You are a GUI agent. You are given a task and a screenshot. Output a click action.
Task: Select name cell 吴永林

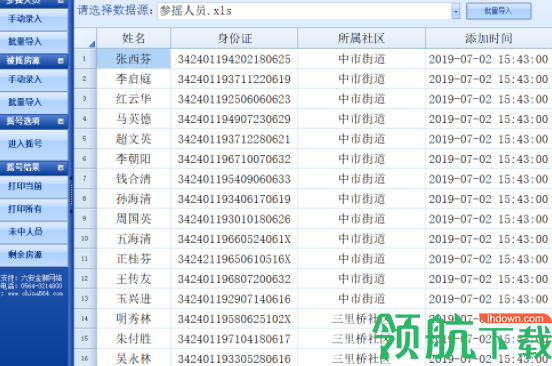pos(134,359)
